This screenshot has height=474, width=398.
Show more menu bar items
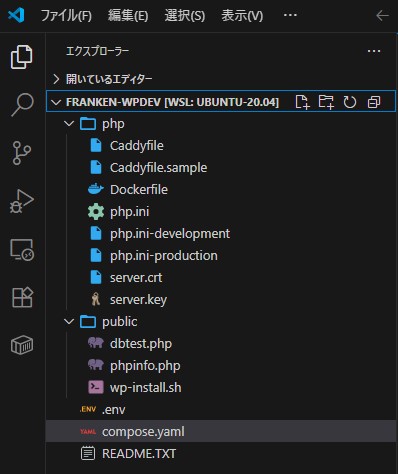click(290, 15)
